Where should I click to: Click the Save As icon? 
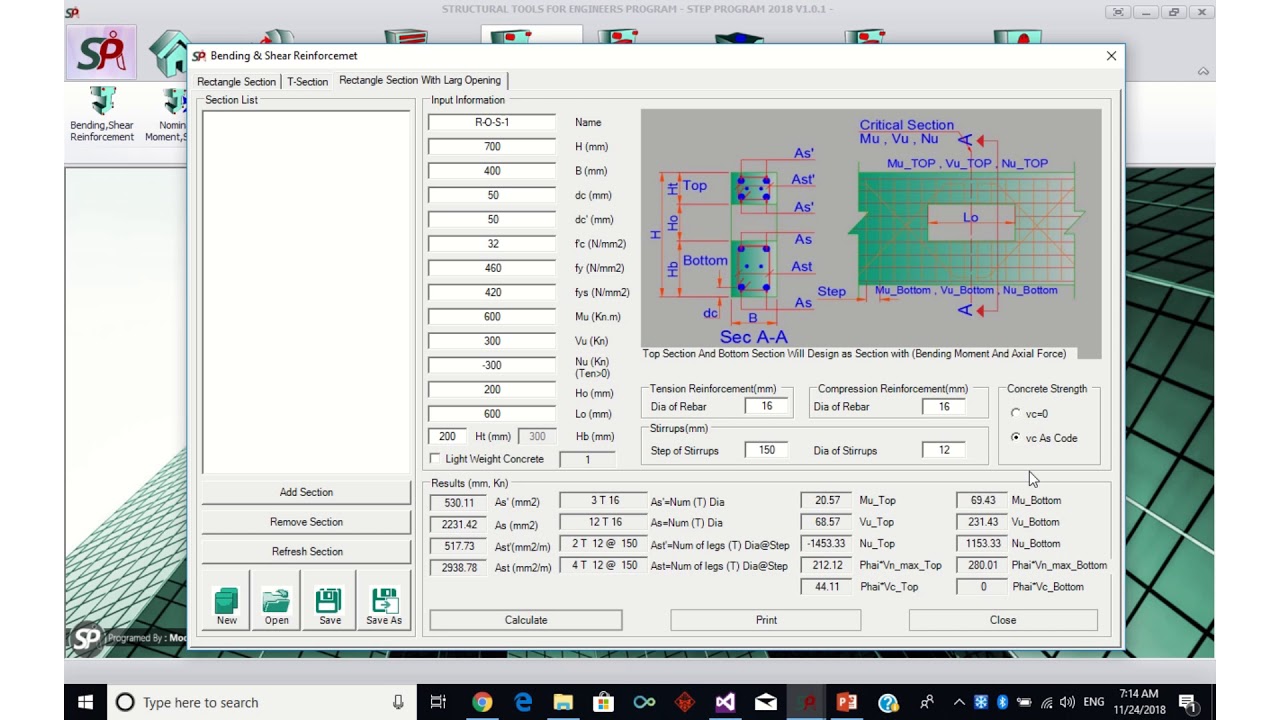coord(384,603)
